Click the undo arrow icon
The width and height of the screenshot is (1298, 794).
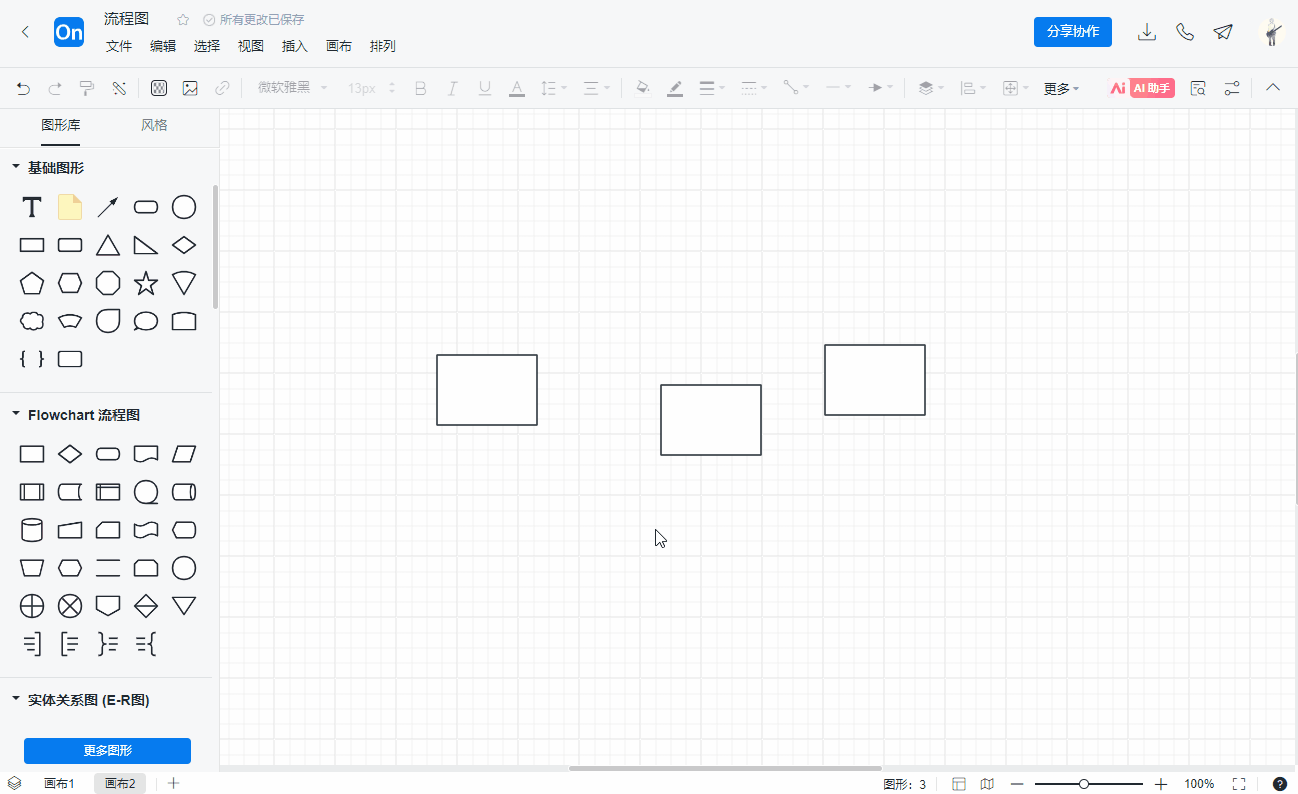pos(23,88)
